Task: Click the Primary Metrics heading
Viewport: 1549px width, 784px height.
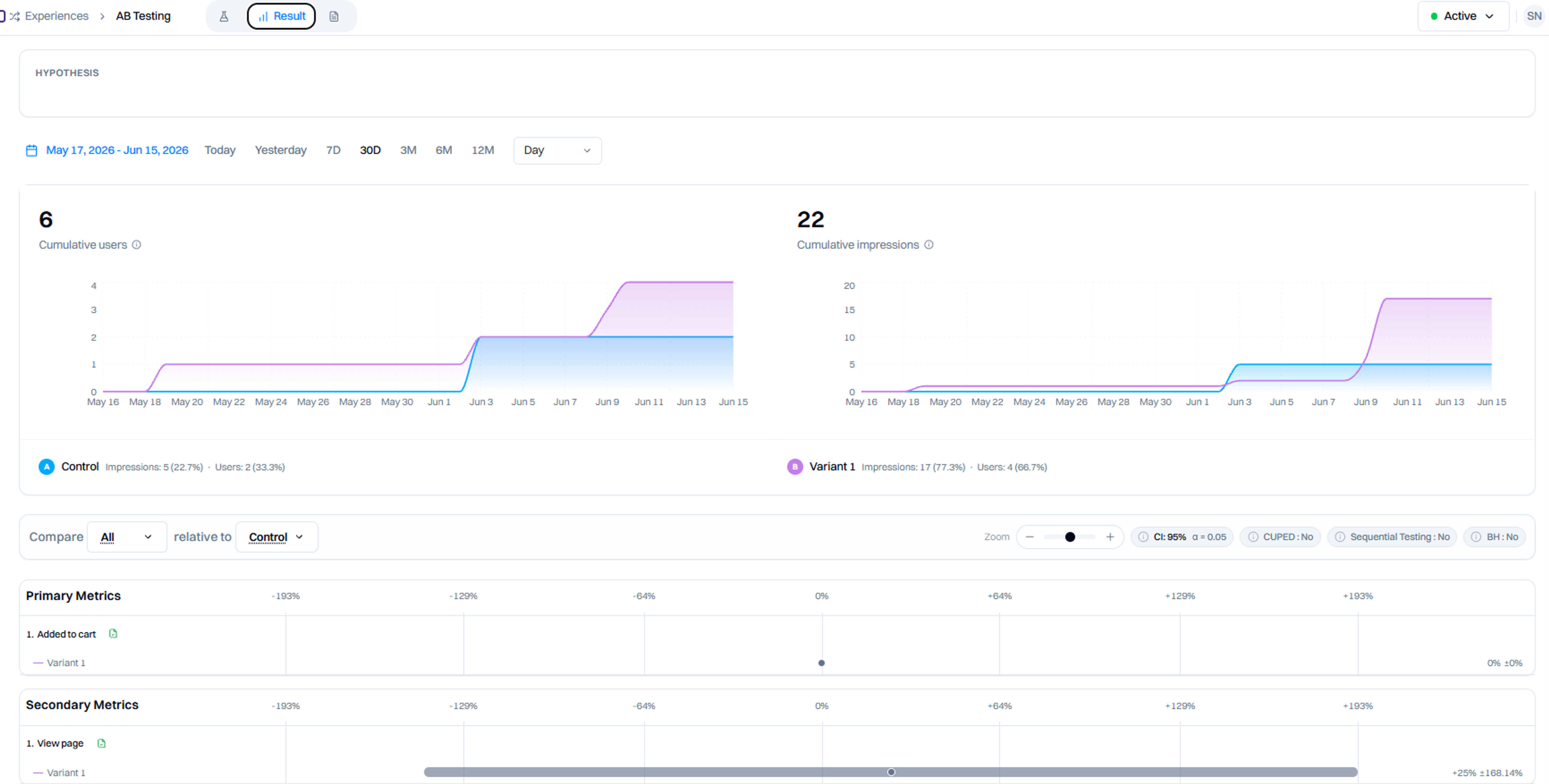Action: (73, 596)
